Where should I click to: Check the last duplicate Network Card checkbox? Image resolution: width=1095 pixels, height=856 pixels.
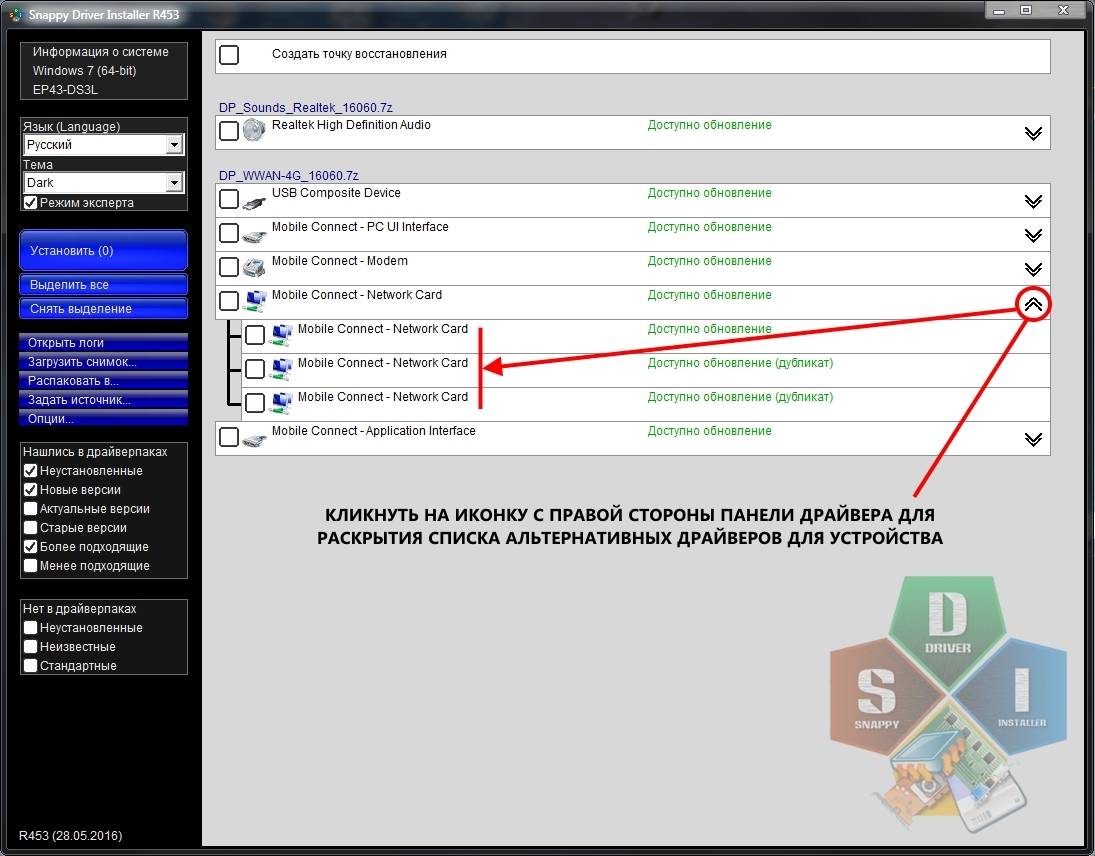(255, 403)
